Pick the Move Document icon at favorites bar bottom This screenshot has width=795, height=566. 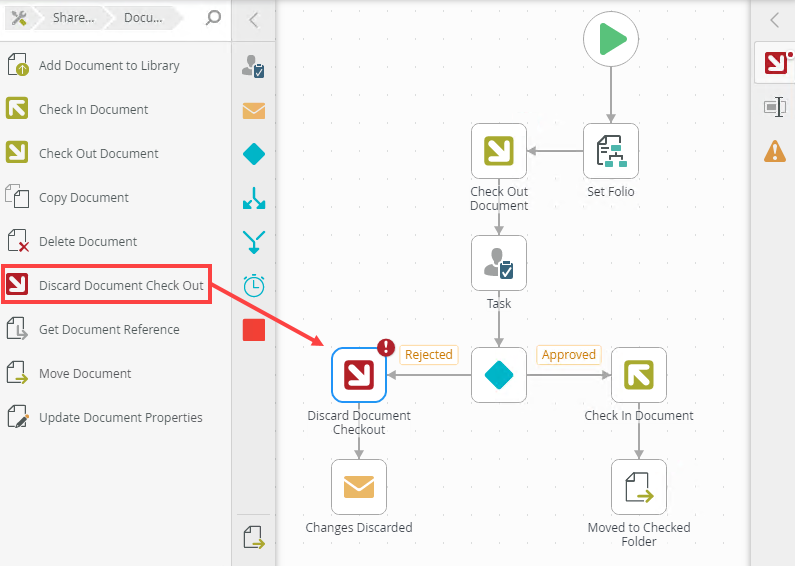coord(254,538)
